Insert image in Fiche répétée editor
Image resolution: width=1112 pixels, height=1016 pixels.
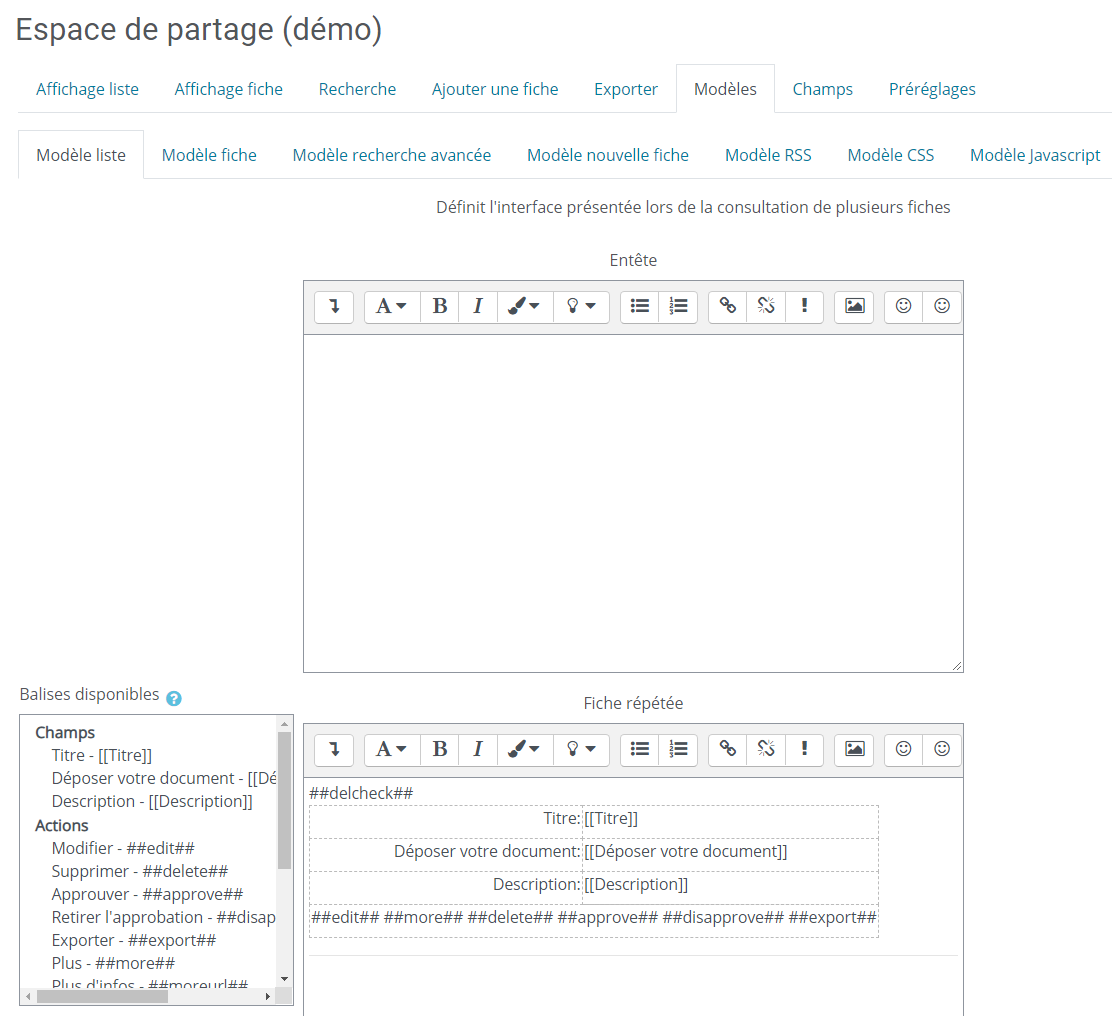click(x=855, y=750)
